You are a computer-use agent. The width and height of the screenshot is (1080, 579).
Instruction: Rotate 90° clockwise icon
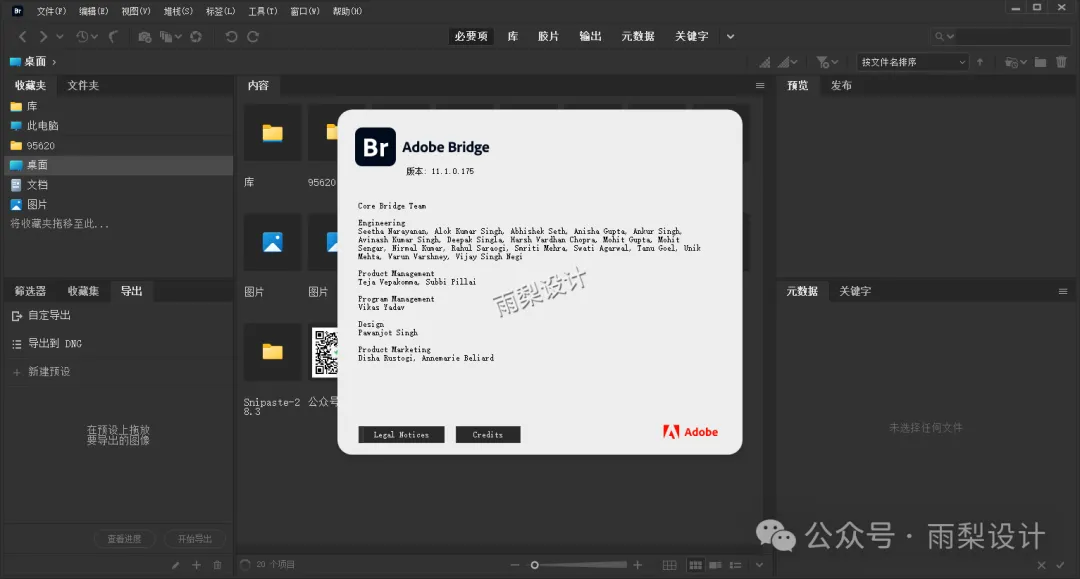click(253, 36)
